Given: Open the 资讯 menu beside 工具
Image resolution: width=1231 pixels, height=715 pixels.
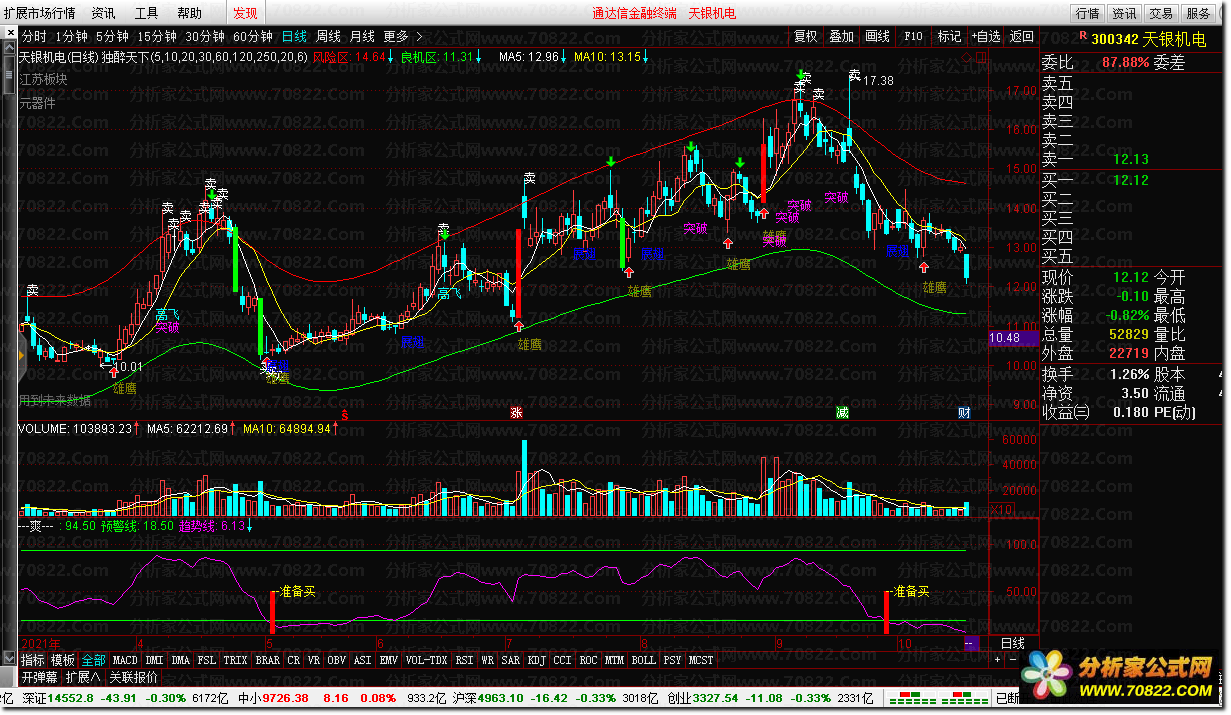Looking at the screenshot, I should [103, 13].
